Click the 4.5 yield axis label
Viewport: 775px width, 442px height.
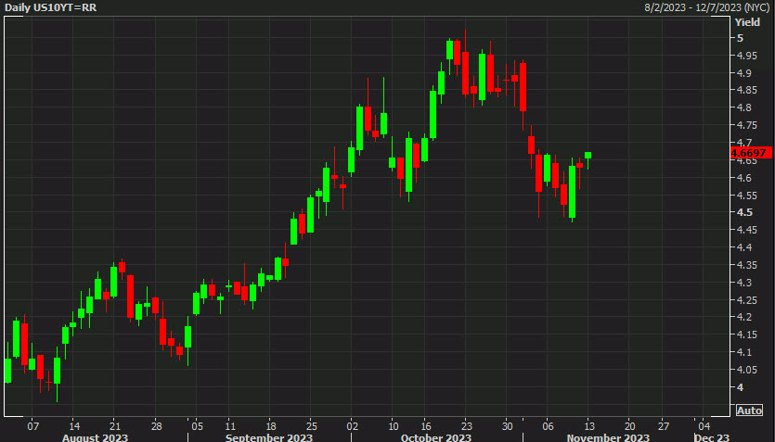[x=744, y=212]
